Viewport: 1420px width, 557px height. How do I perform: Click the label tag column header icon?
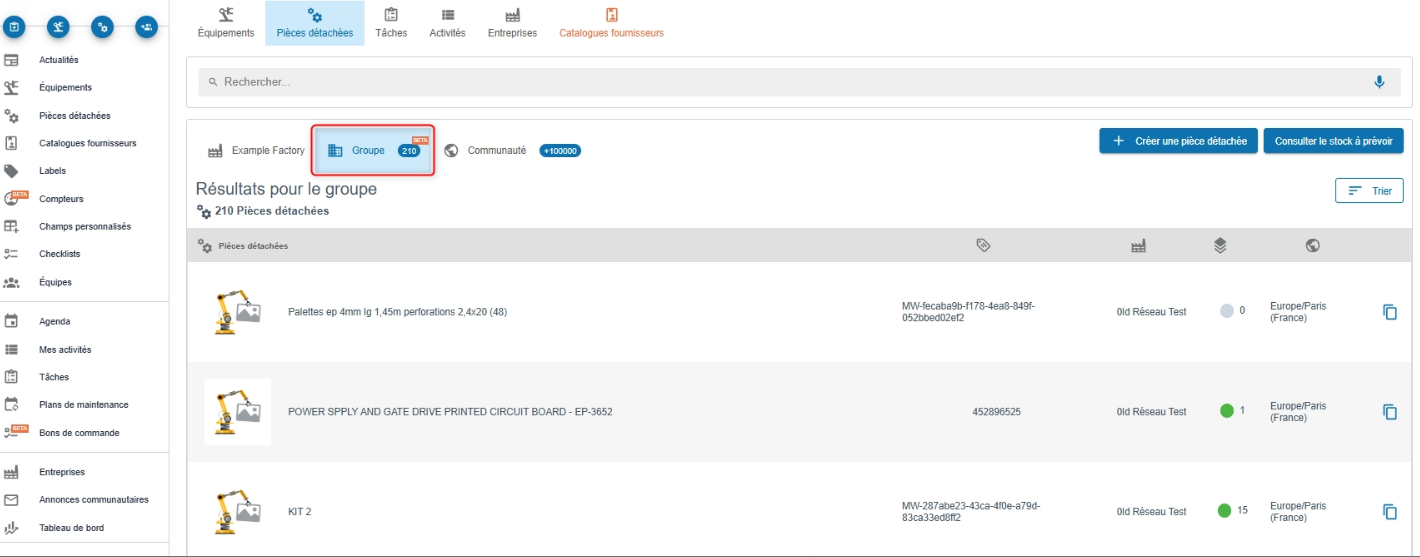983,245
